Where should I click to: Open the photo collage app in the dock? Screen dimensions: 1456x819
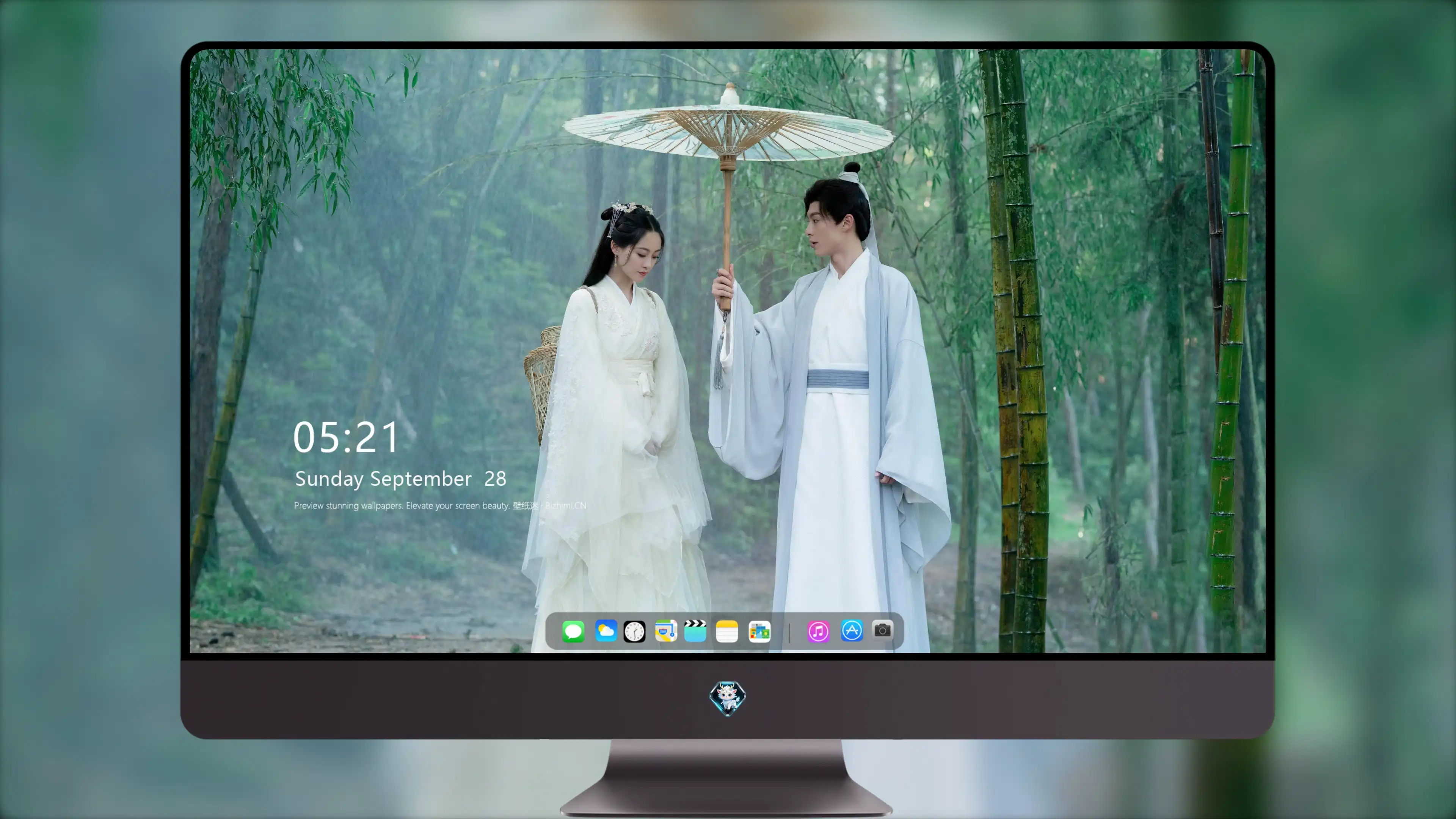click(x=759, y=631)
